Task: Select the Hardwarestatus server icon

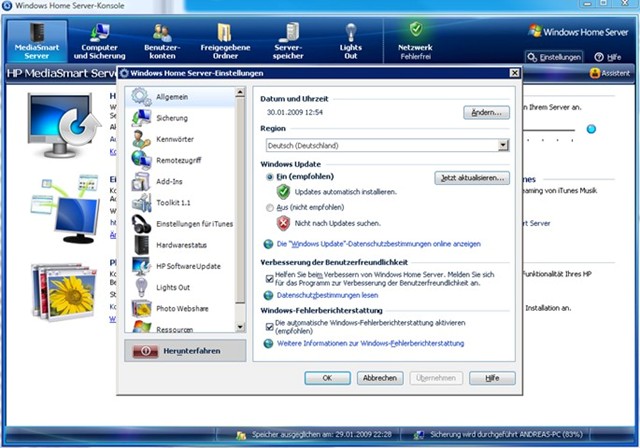Action: (141, 245)
